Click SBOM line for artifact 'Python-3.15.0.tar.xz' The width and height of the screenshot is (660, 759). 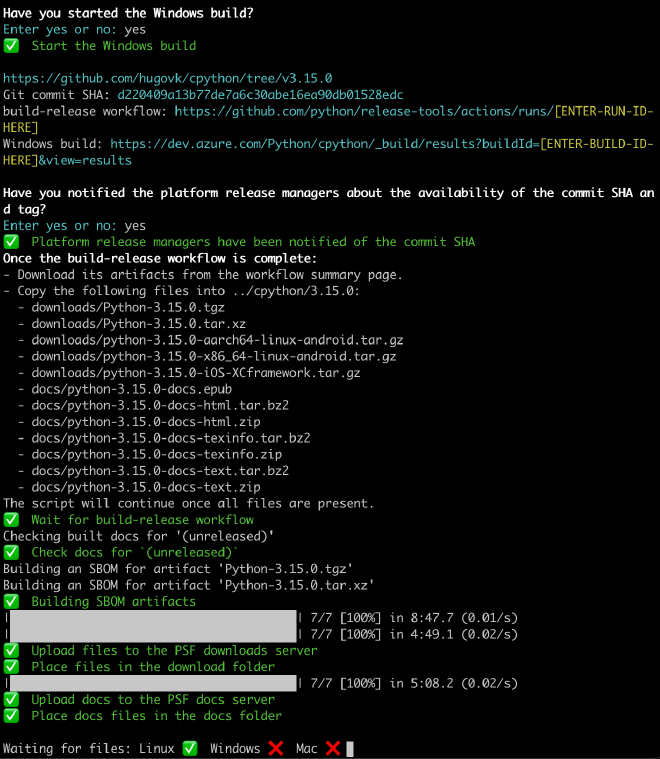coord(188,585)
